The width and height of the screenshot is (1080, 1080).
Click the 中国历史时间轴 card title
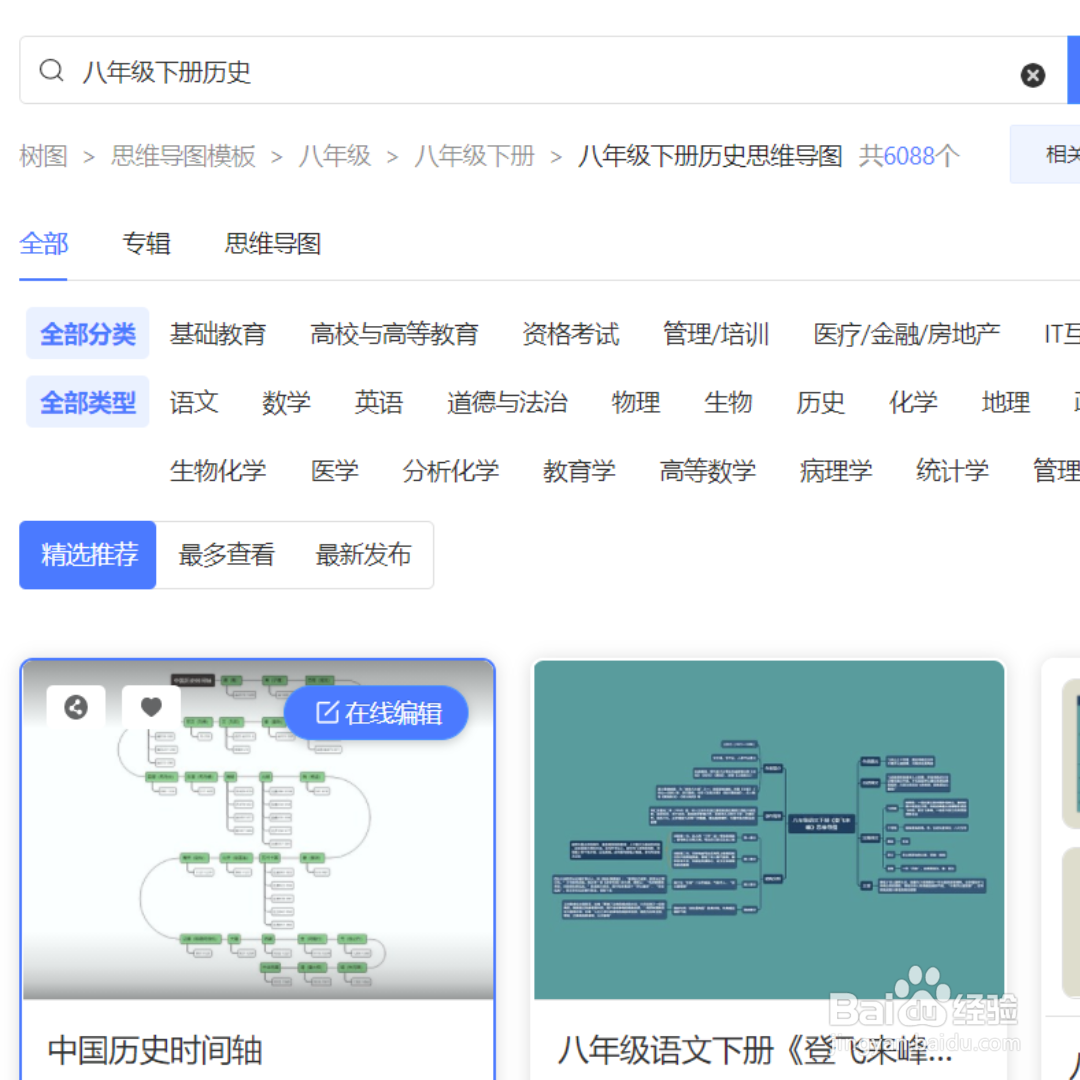pos(155,1051)
